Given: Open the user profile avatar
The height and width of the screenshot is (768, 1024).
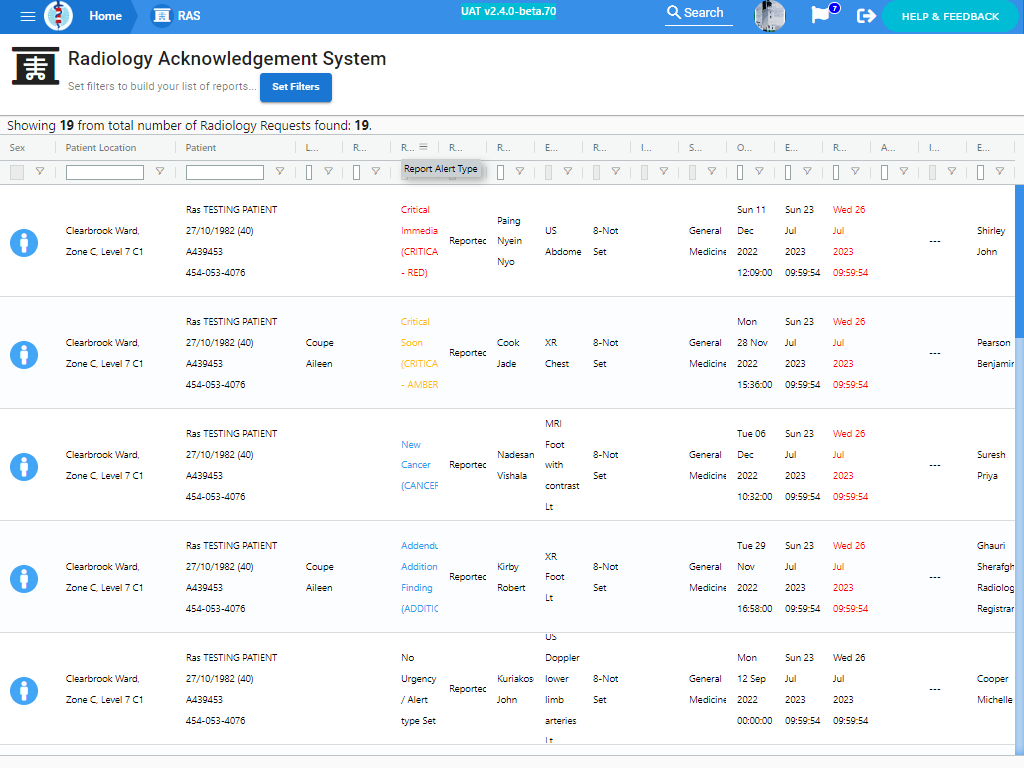Looking at the screenshot, I should tap(769, 16).
